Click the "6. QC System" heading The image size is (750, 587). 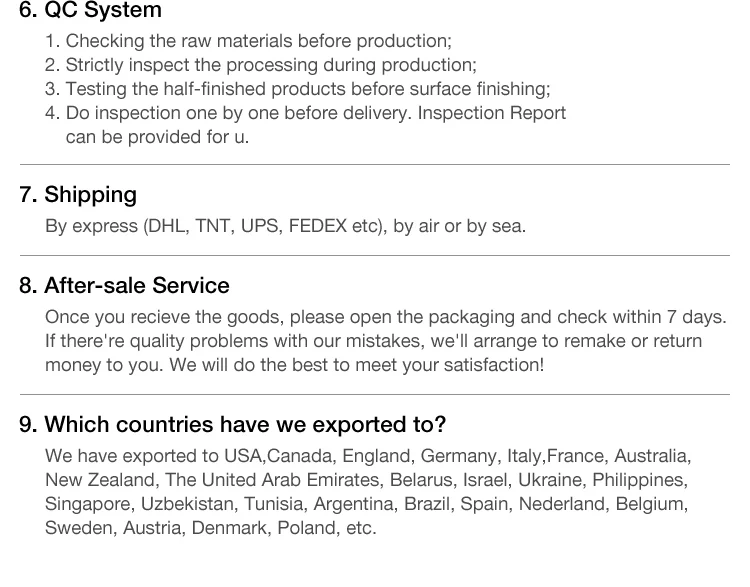[x=90, y=12]
